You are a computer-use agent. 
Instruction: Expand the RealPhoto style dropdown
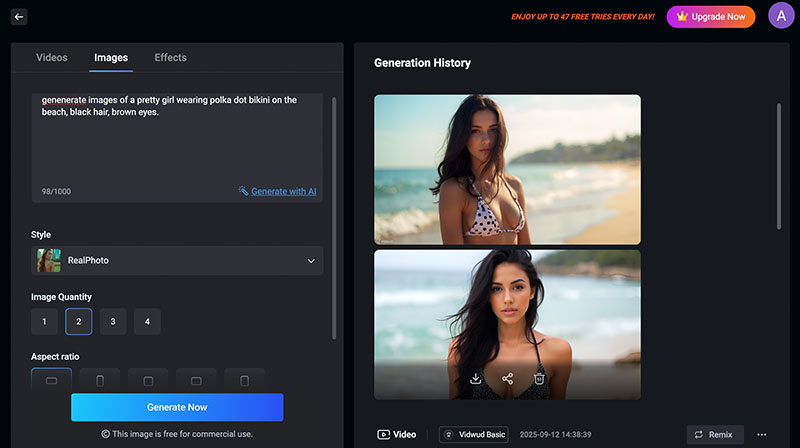pos(177,260)
